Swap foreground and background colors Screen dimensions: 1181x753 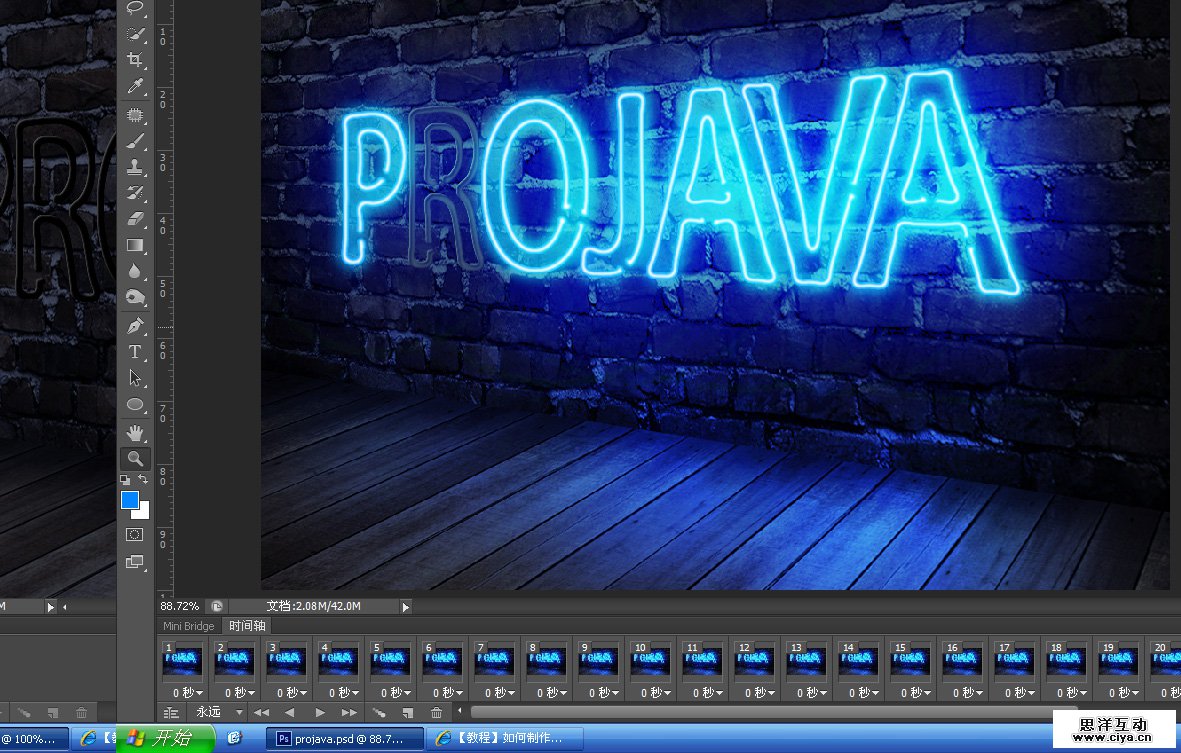pos(143,481)
